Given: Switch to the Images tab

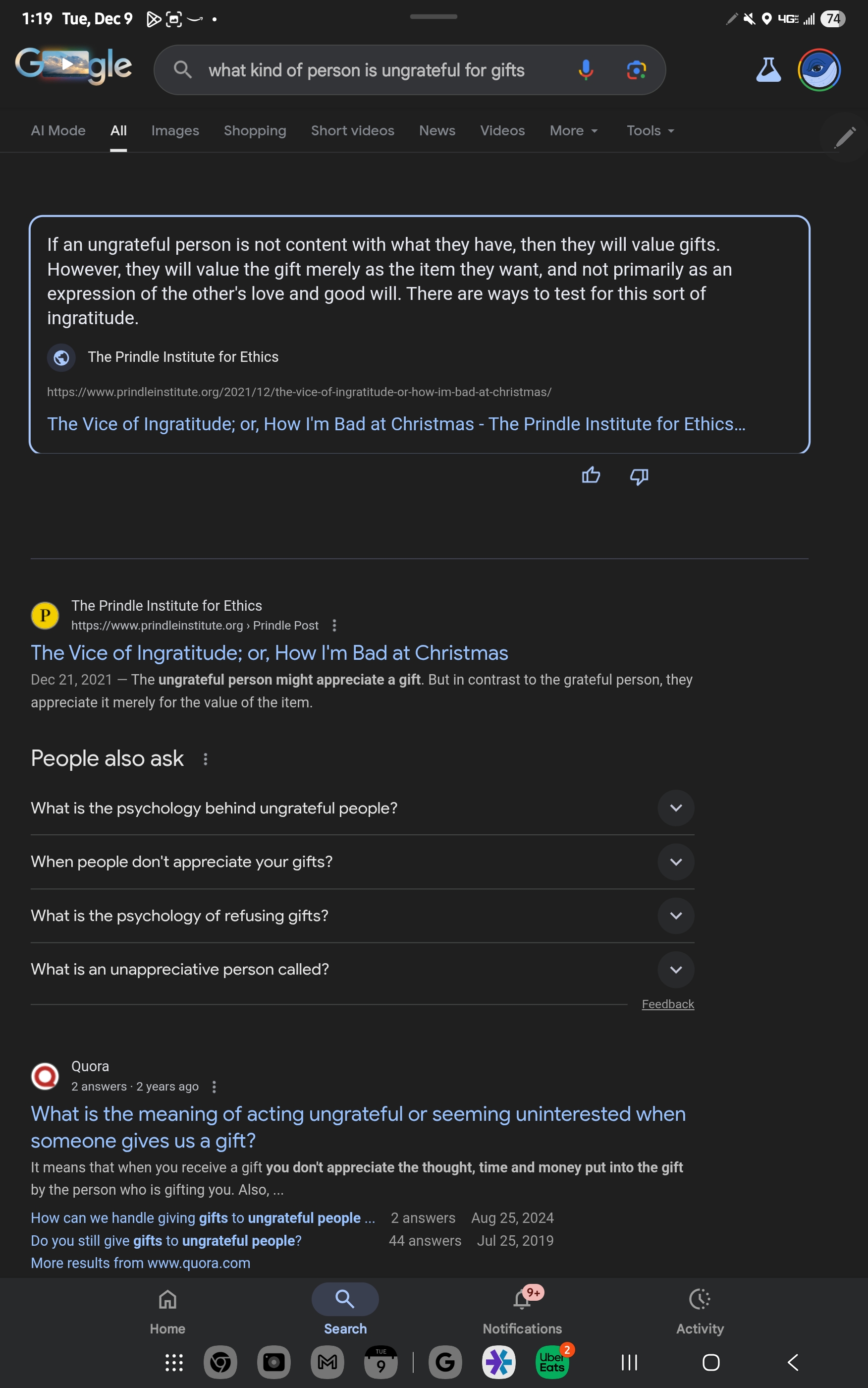Looking at the screenshot, I should pos(175,131).
